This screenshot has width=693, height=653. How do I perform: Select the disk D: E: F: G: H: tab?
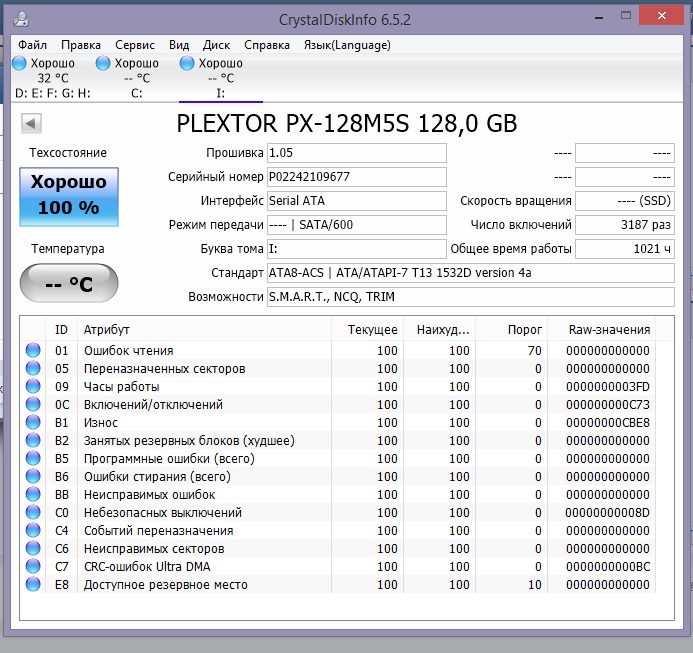53,78
